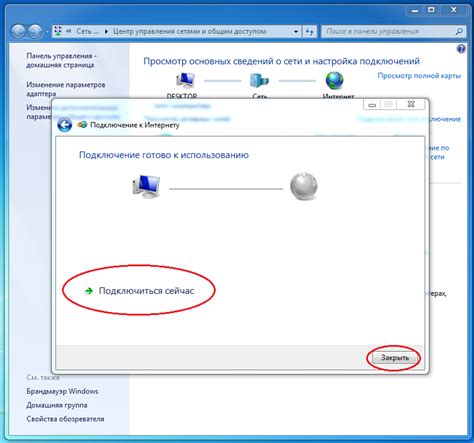Screen dimensions: 474x443
Task: Go back in Control Panel window
Action: tap(18, 31)
